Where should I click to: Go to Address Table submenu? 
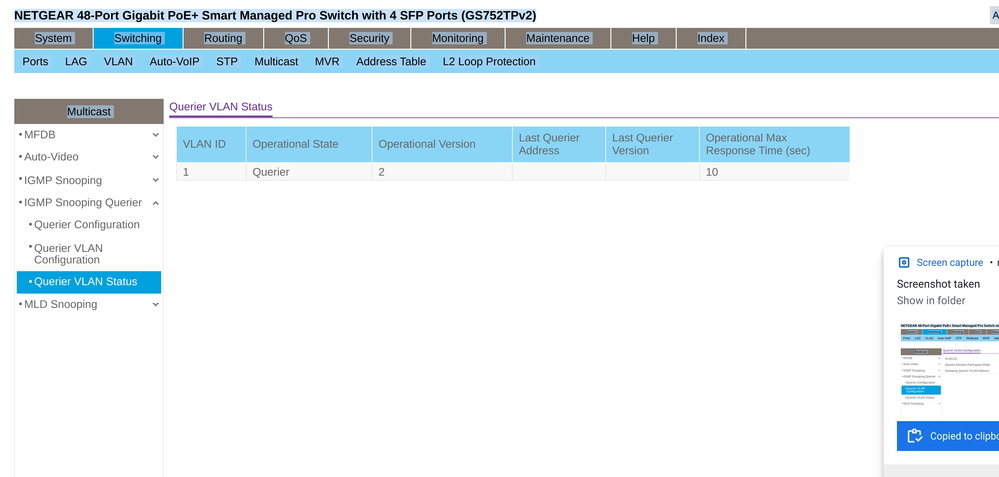(x=391, y=62)
